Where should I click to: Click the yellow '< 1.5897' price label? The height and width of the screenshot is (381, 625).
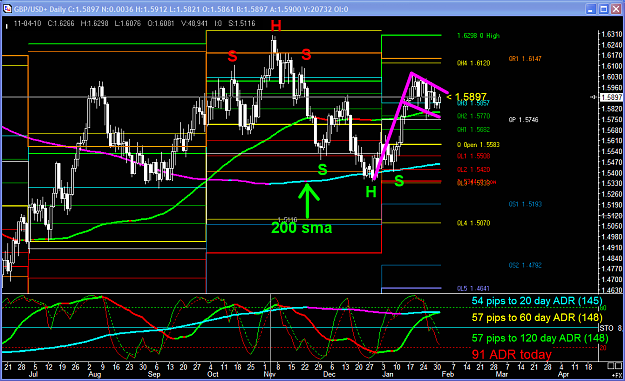[467, 97]
